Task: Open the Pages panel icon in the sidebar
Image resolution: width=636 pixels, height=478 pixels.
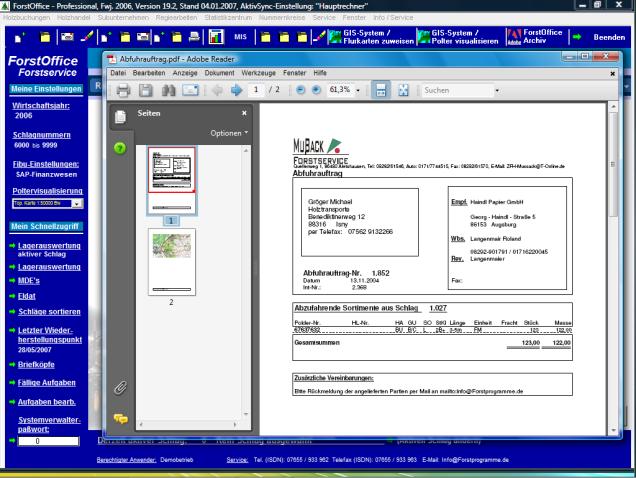Action: (120, 117)
